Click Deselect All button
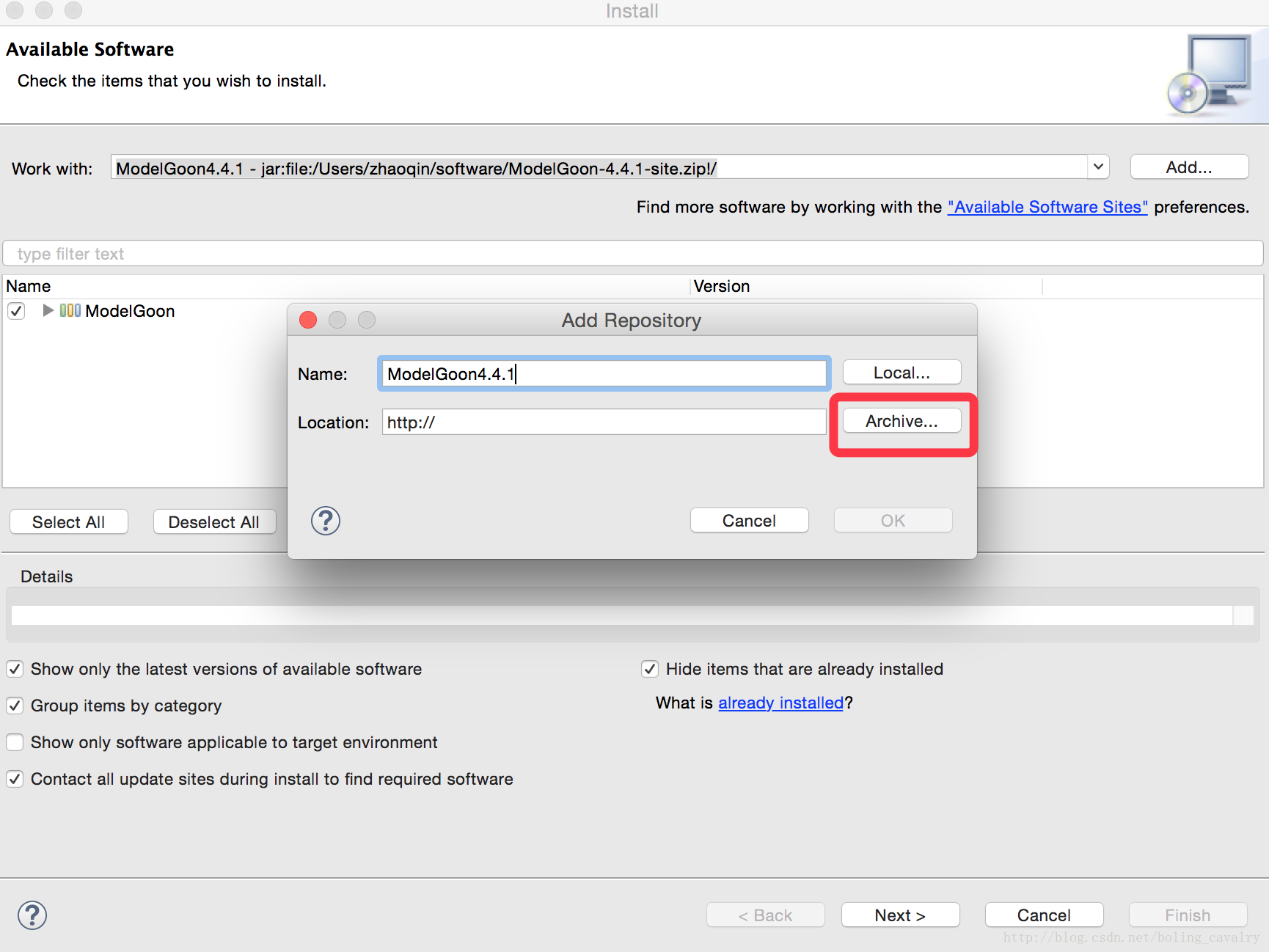This screenshot has width=1269, height=952. 214,522
